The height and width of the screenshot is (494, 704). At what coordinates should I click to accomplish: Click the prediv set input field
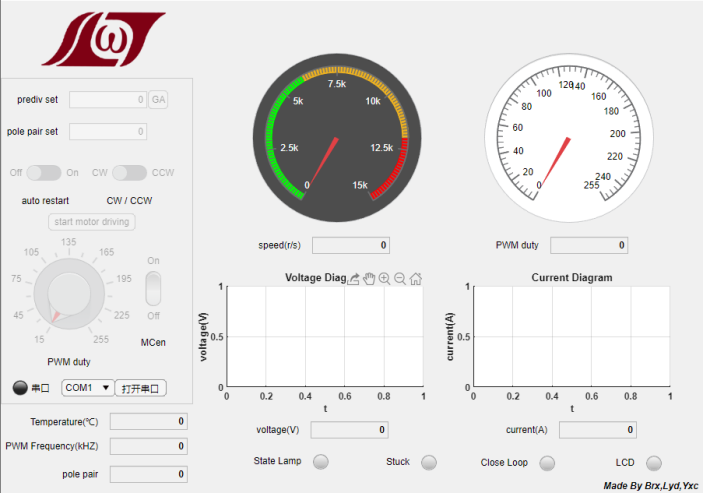(x=107, y=100)
